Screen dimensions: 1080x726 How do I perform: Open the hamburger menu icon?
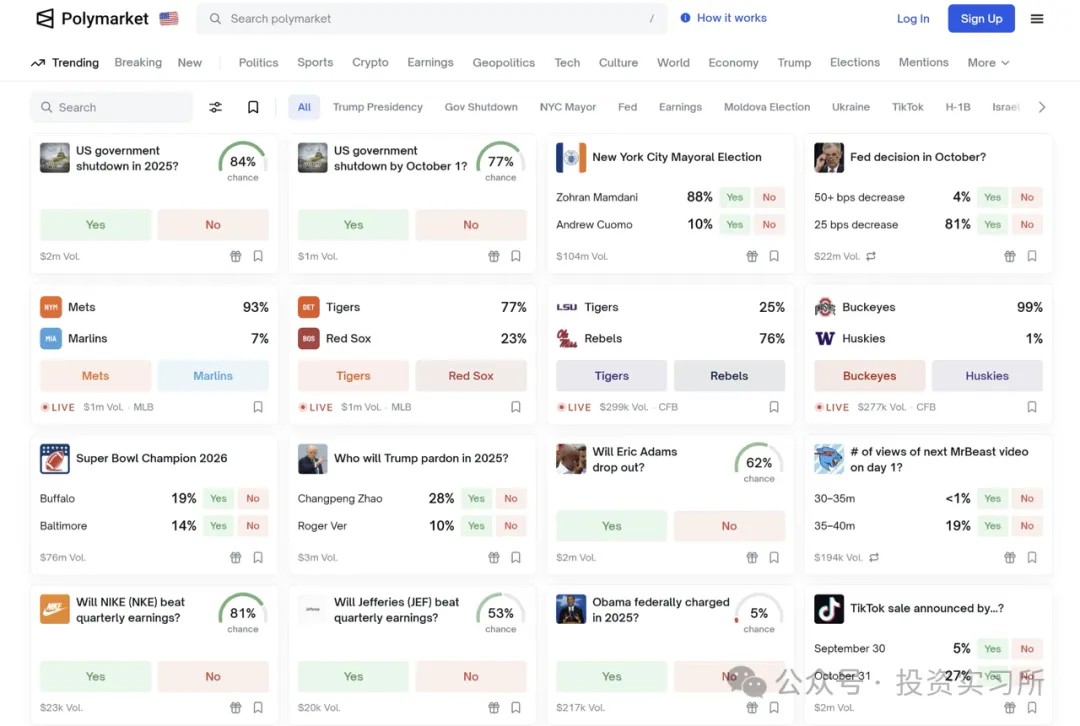tap(1037, 19)
